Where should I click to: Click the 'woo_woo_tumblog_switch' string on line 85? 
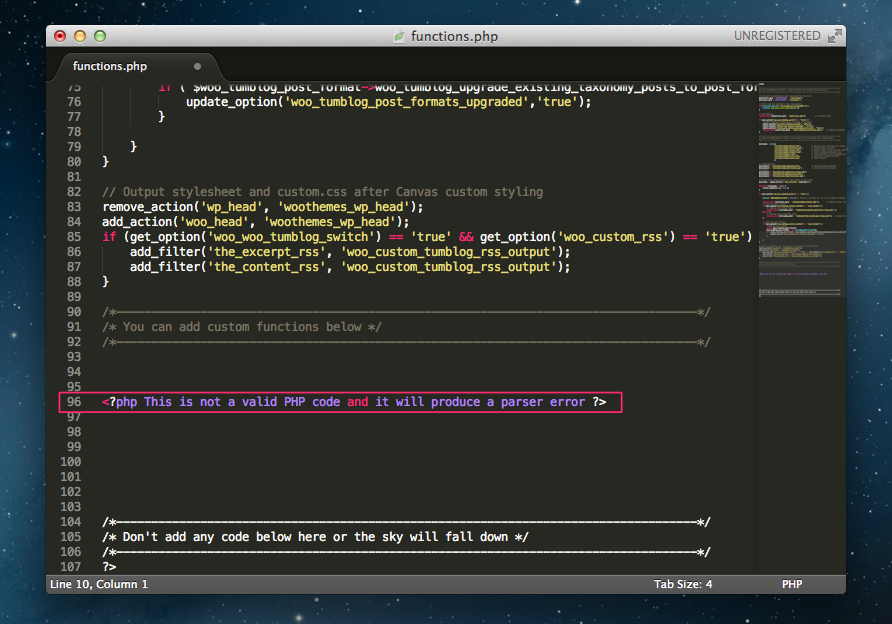291,237
